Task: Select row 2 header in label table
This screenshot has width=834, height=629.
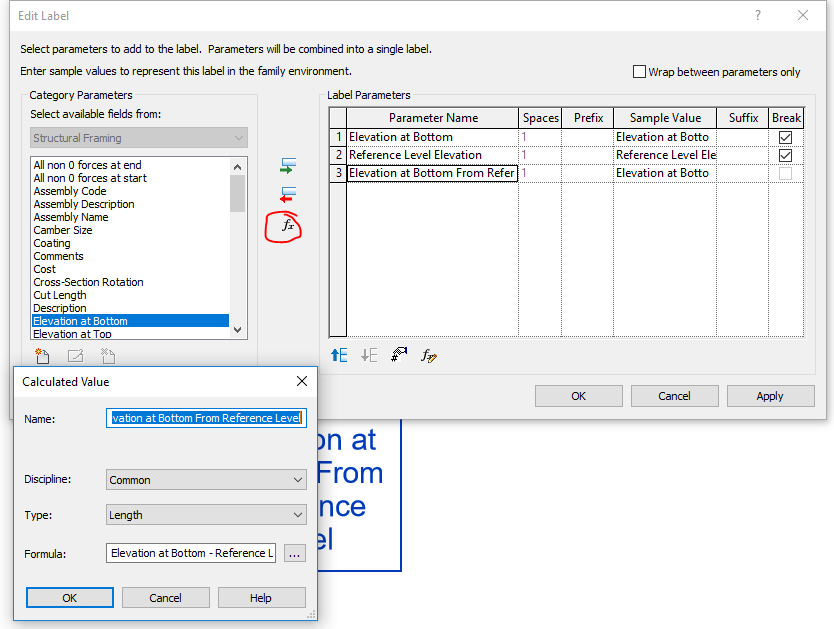Action: click(338, 155)
